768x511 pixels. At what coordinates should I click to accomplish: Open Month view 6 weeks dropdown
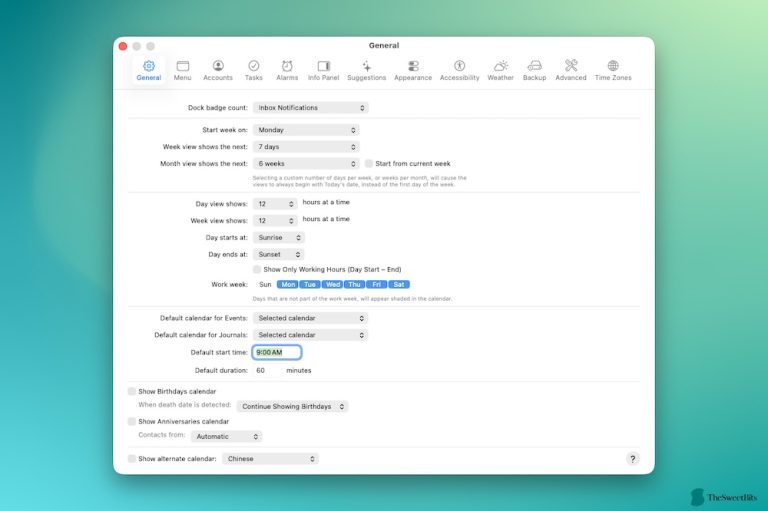point(306,163)
